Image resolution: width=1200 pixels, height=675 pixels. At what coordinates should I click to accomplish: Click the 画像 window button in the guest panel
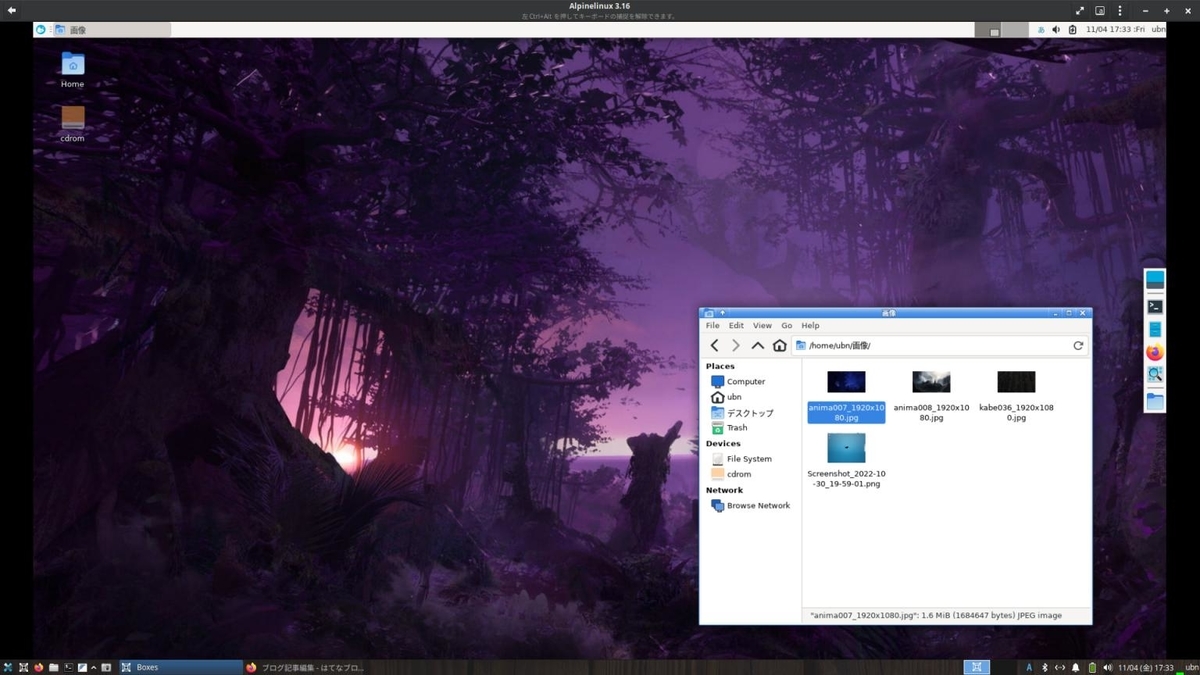coord(112,30)
